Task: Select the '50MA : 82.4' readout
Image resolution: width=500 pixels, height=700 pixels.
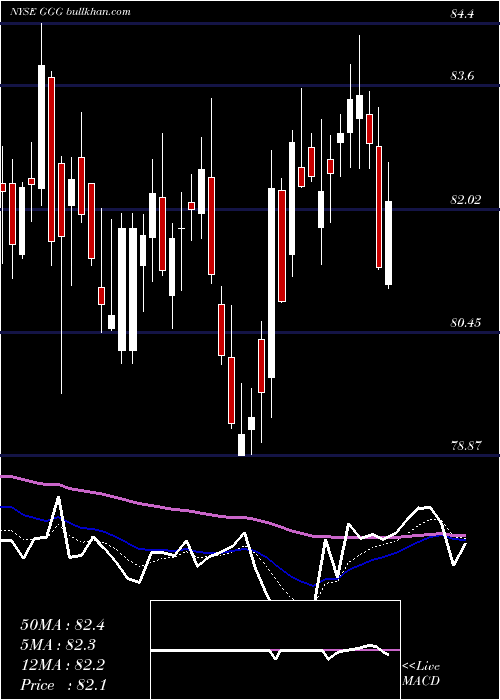Action: [62, 625]
